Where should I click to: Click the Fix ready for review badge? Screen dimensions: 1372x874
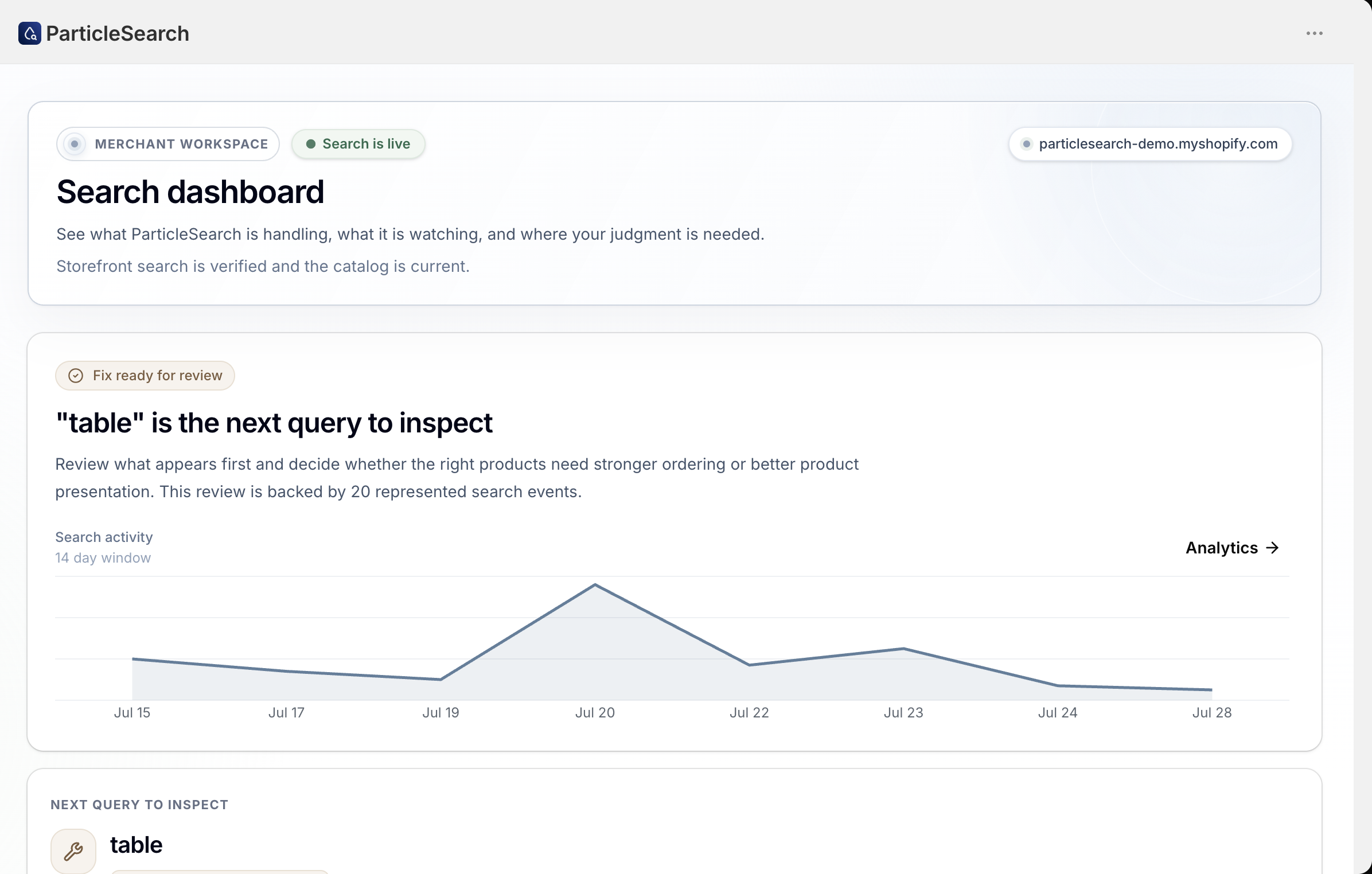click(145, 376)
